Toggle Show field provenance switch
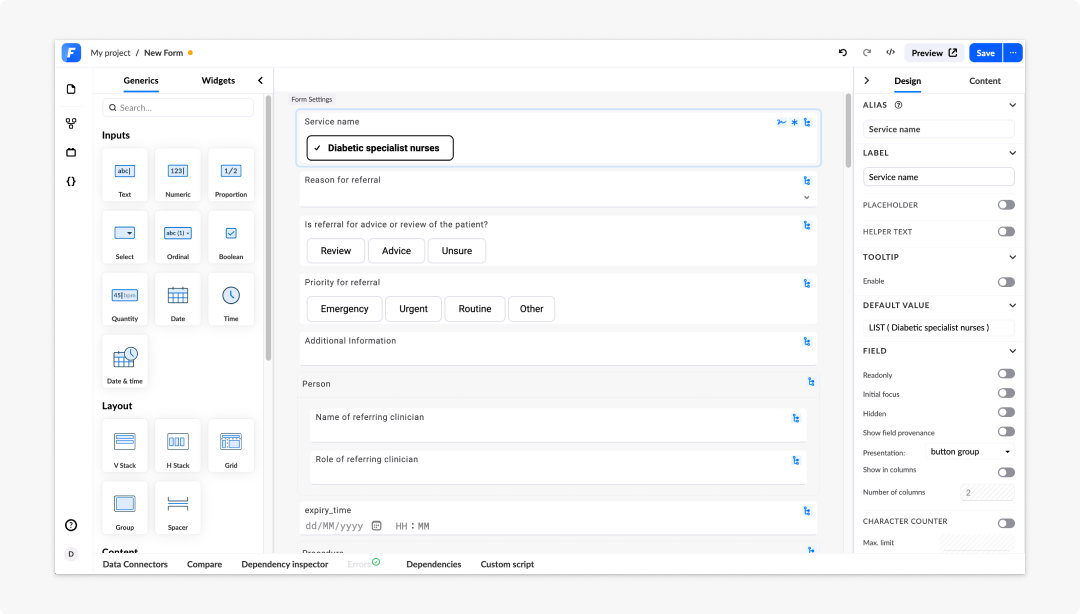 [x=1006, y=431]
